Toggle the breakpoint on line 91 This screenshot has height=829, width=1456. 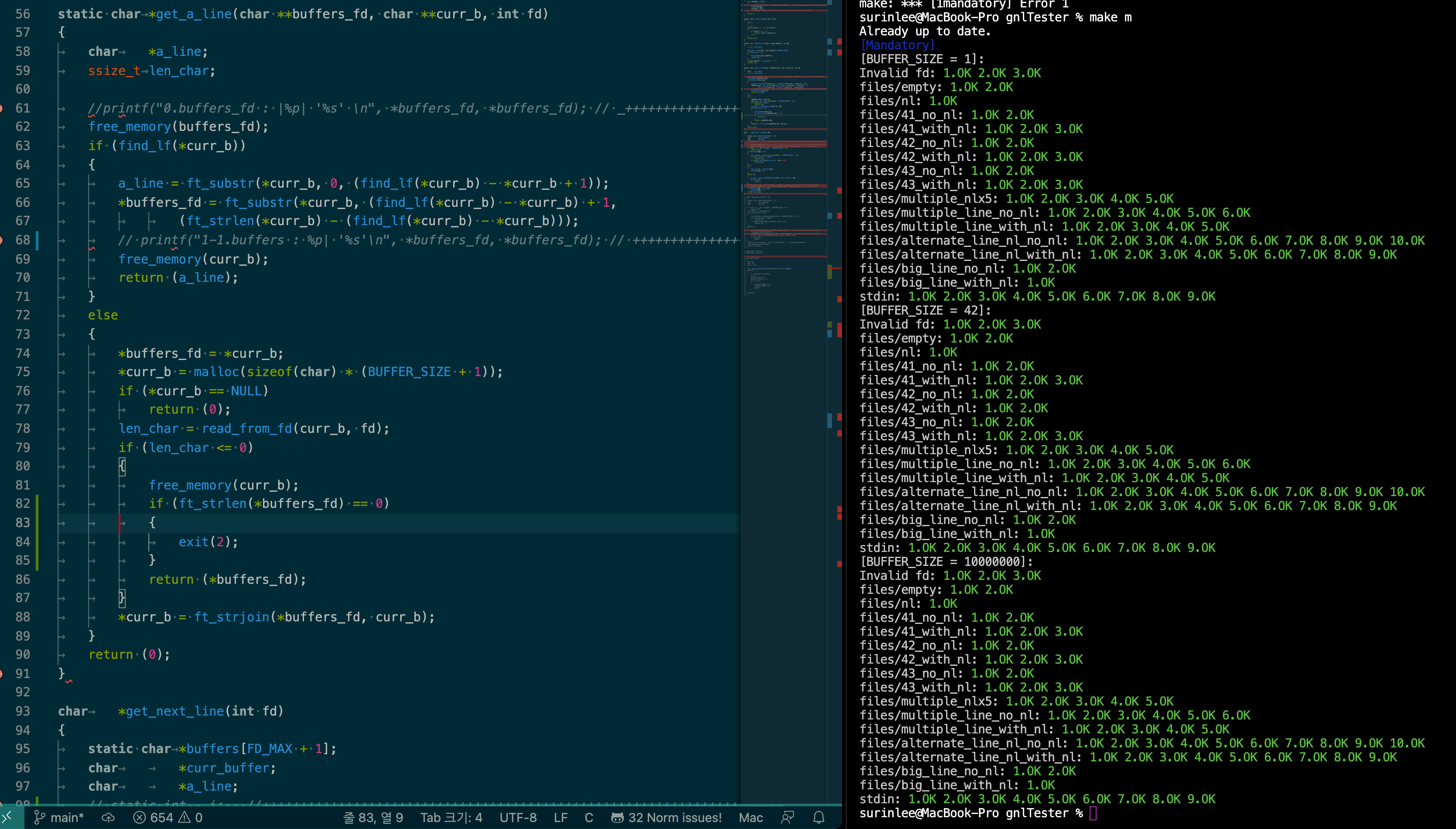coord(2,674)
